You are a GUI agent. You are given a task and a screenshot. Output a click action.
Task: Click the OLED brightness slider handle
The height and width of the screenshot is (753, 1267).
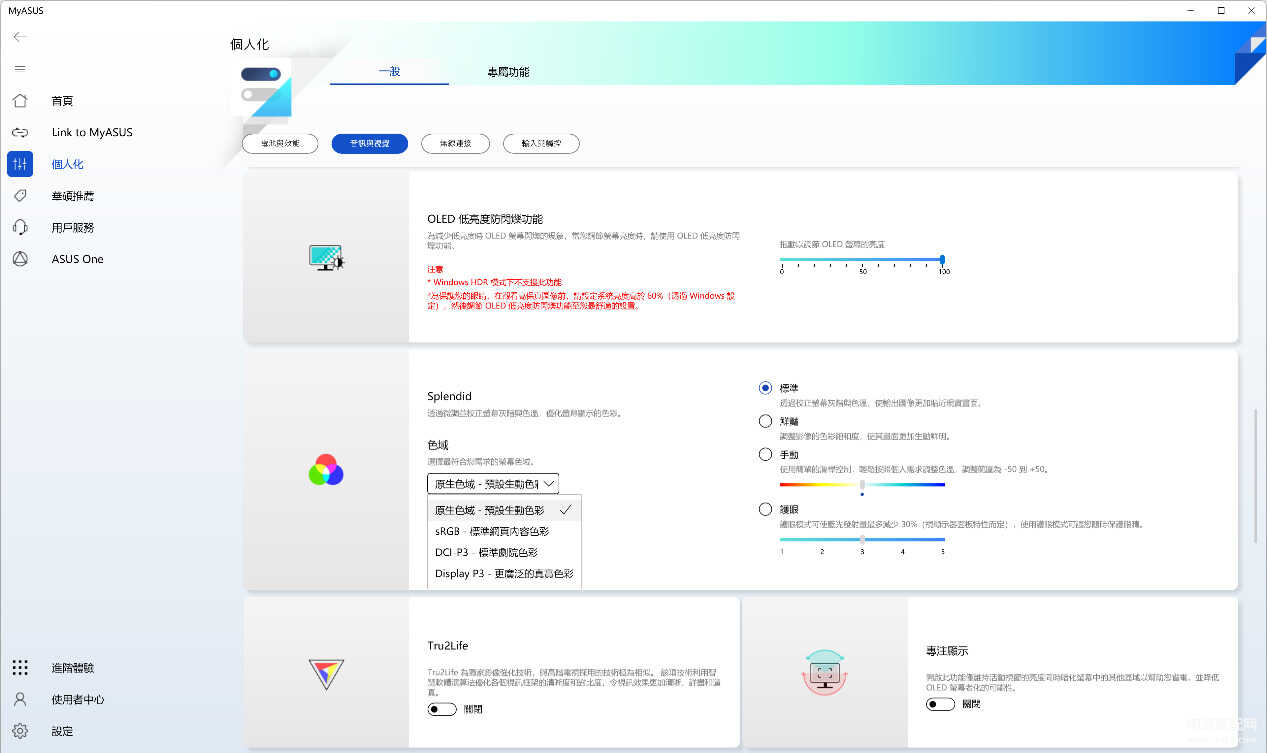coord(942,260)
